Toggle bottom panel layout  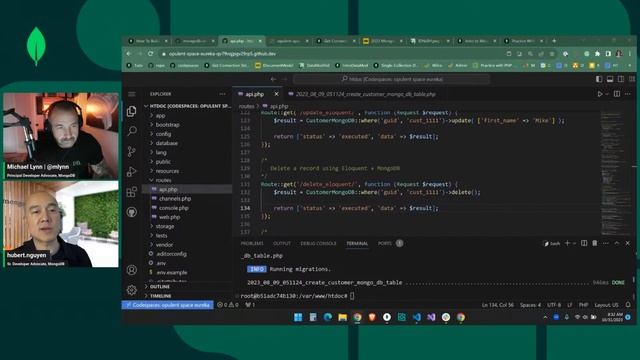pos(610,79)
